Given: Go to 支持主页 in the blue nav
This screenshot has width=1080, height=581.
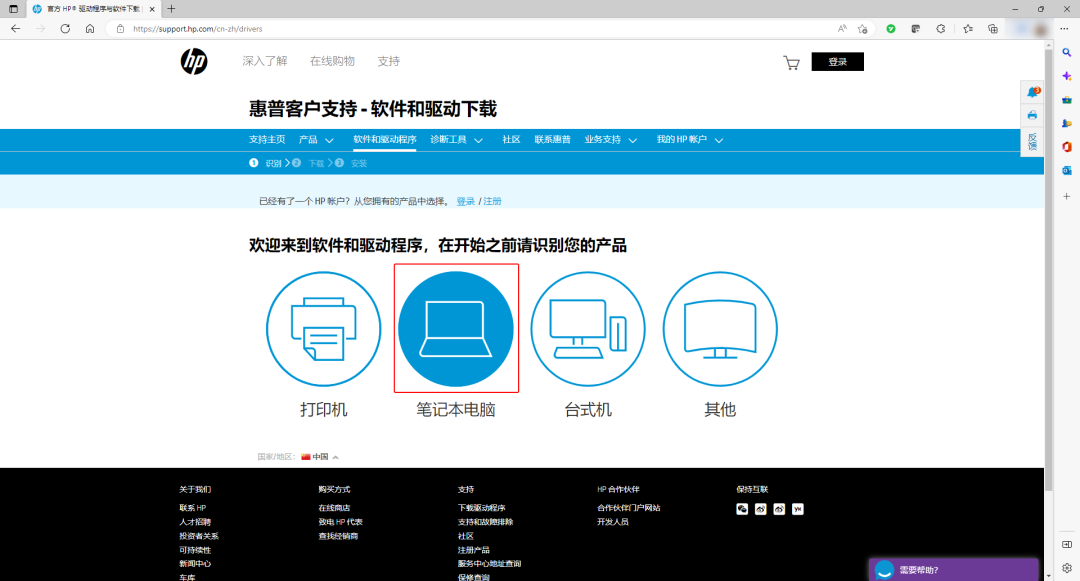Looking at the screenshot, I should click(x=267, y=140).
